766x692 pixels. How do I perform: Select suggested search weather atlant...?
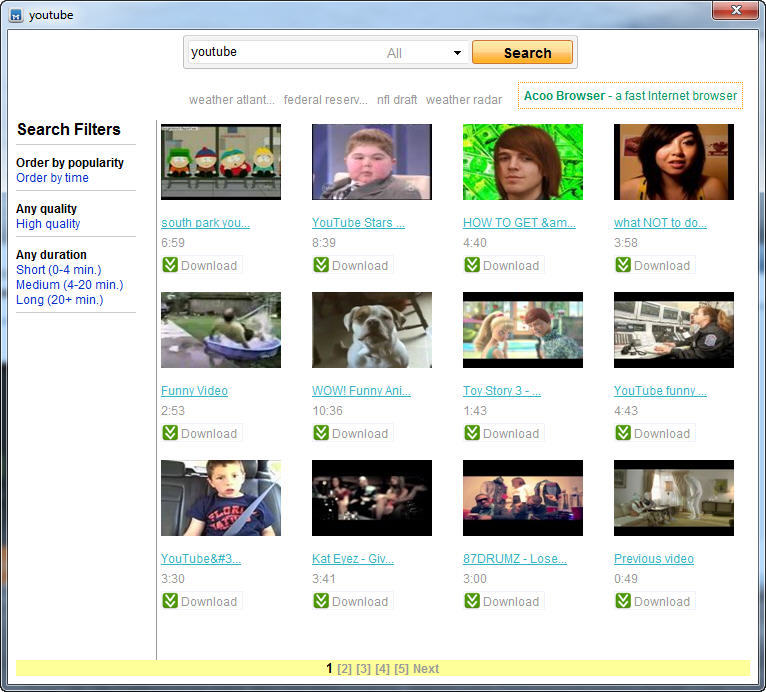[232, 100]
